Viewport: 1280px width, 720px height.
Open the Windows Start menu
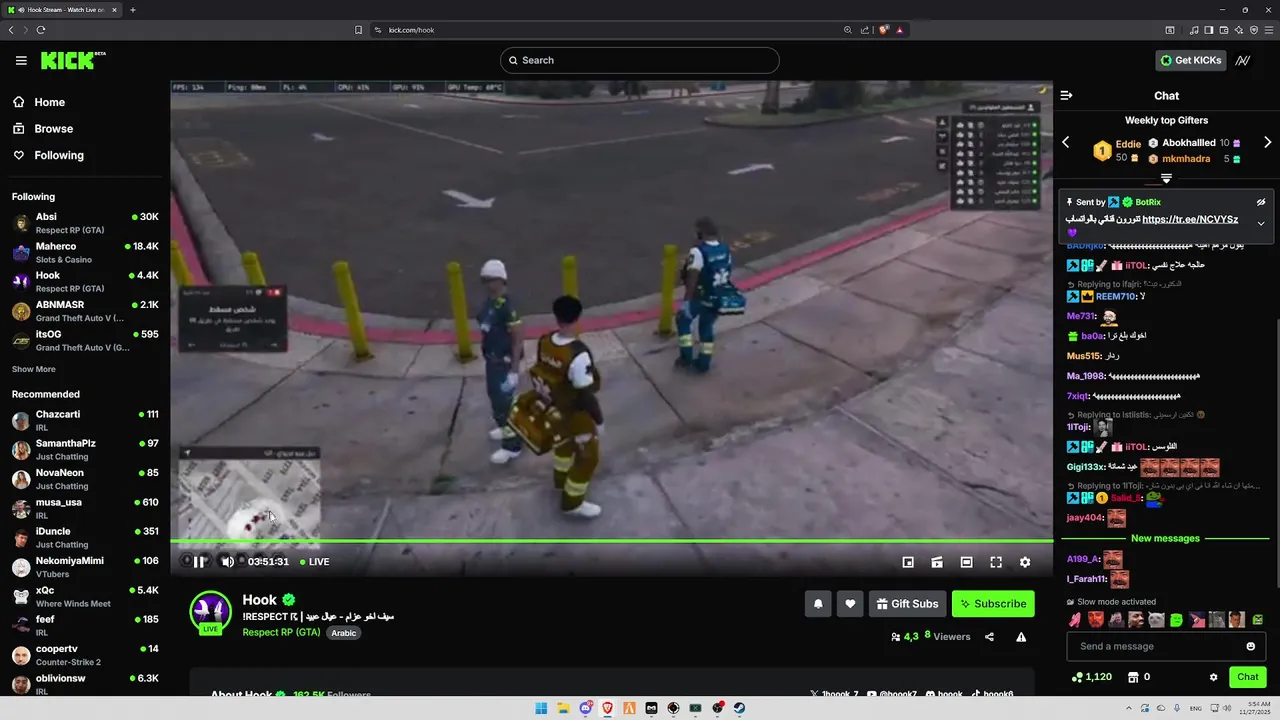point(541,708)
